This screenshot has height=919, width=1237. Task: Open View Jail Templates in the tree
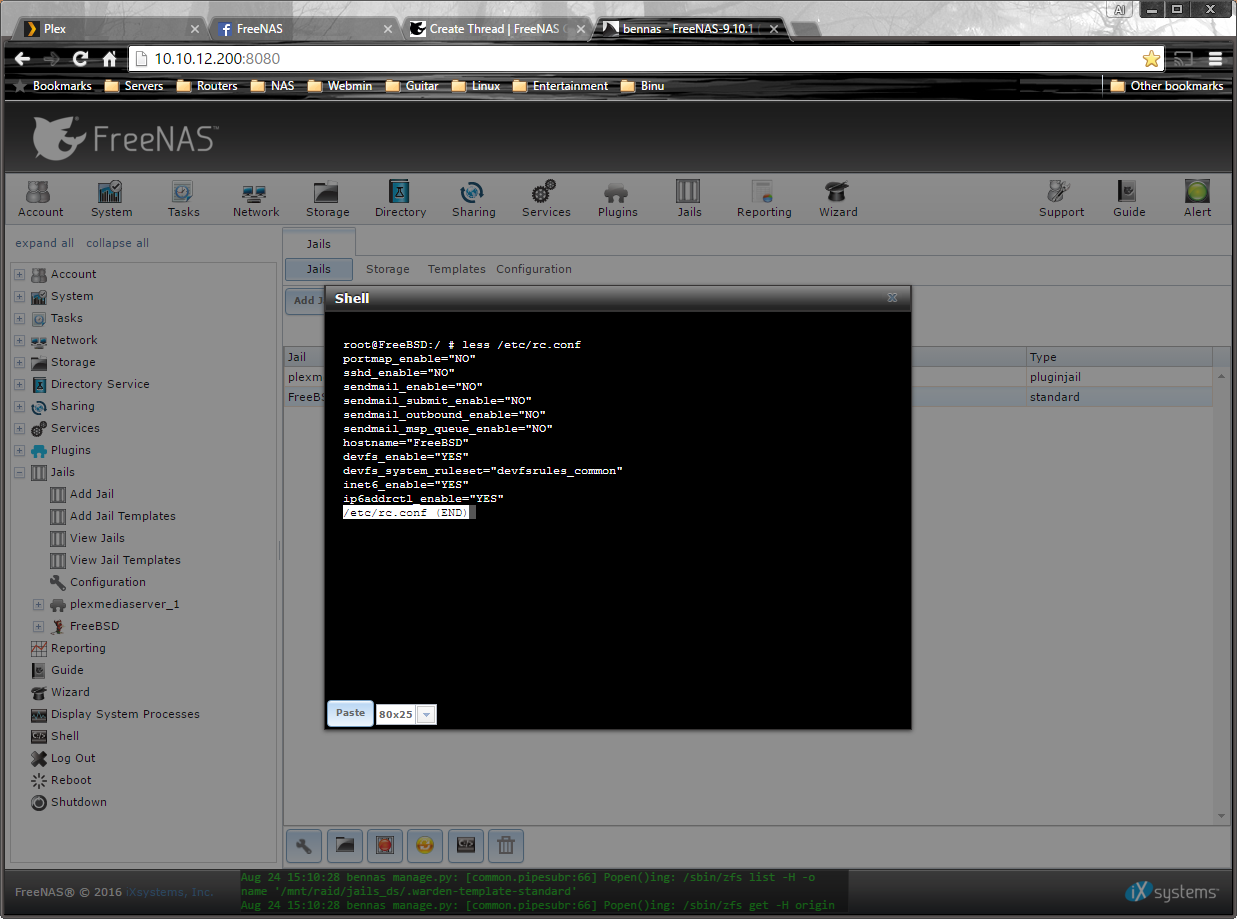(125, 560)
